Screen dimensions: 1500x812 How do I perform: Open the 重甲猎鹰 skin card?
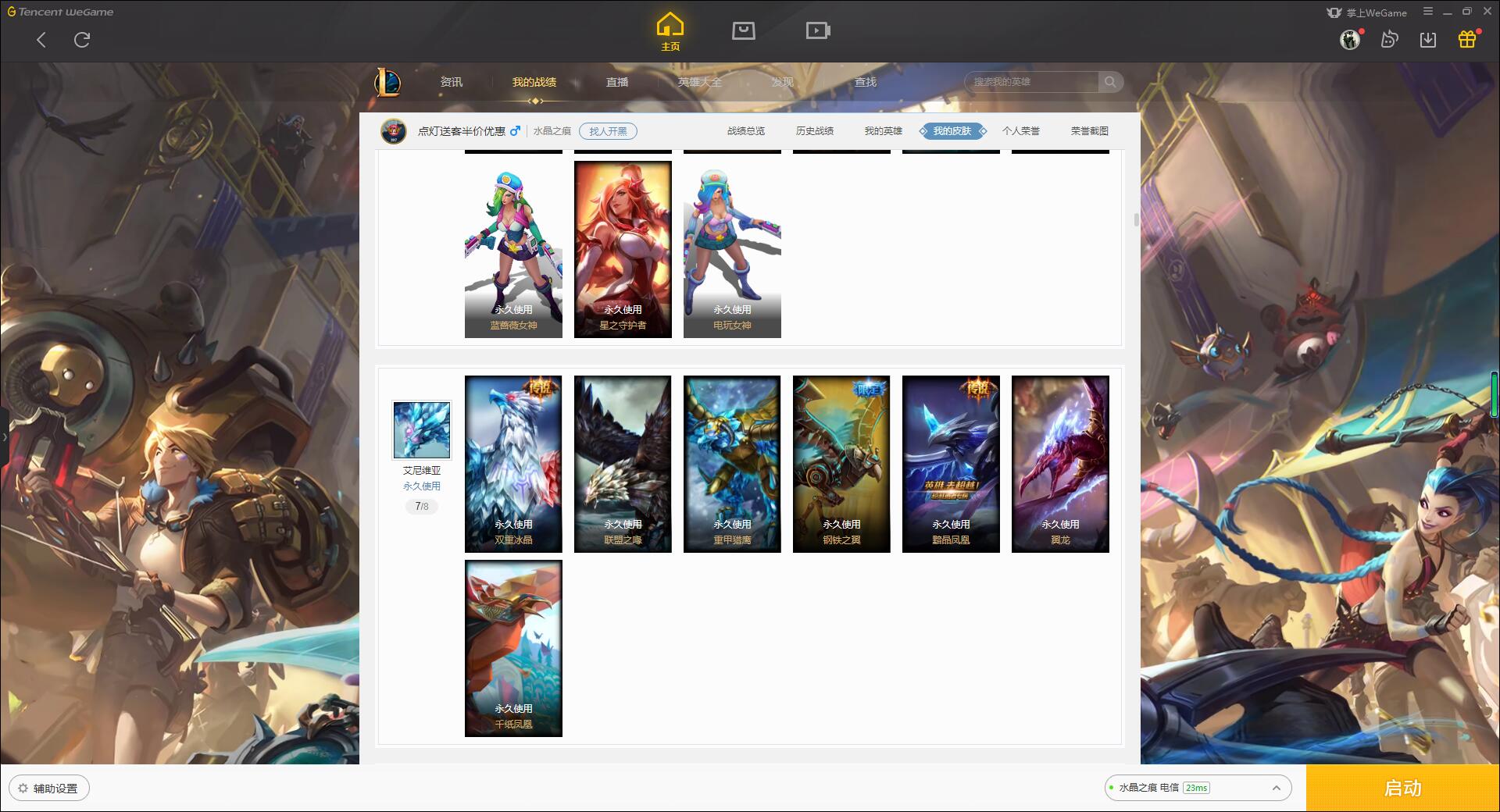coord(732,465)
